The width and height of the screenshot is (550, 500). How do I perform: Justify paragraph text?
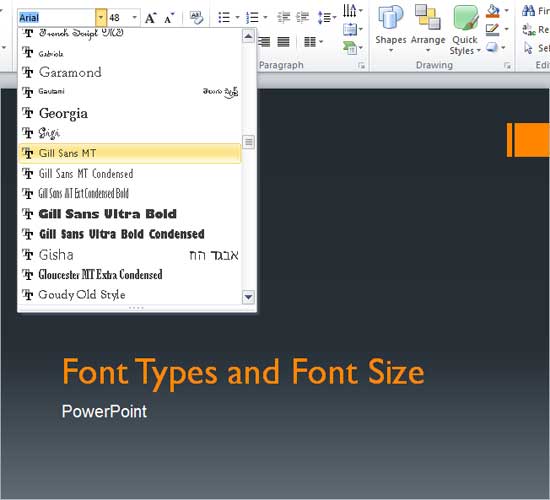point(283,42)
